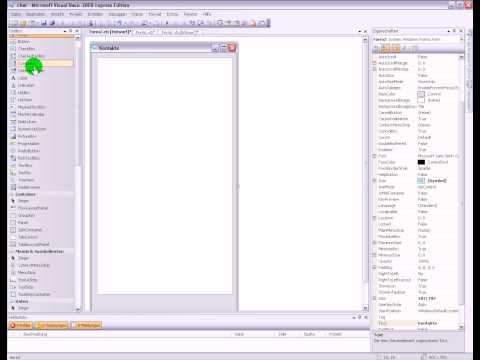This screenshot has width=480, height=360.
Task: Choose the MenuStrip toolbox control
Action: (41, 273)
